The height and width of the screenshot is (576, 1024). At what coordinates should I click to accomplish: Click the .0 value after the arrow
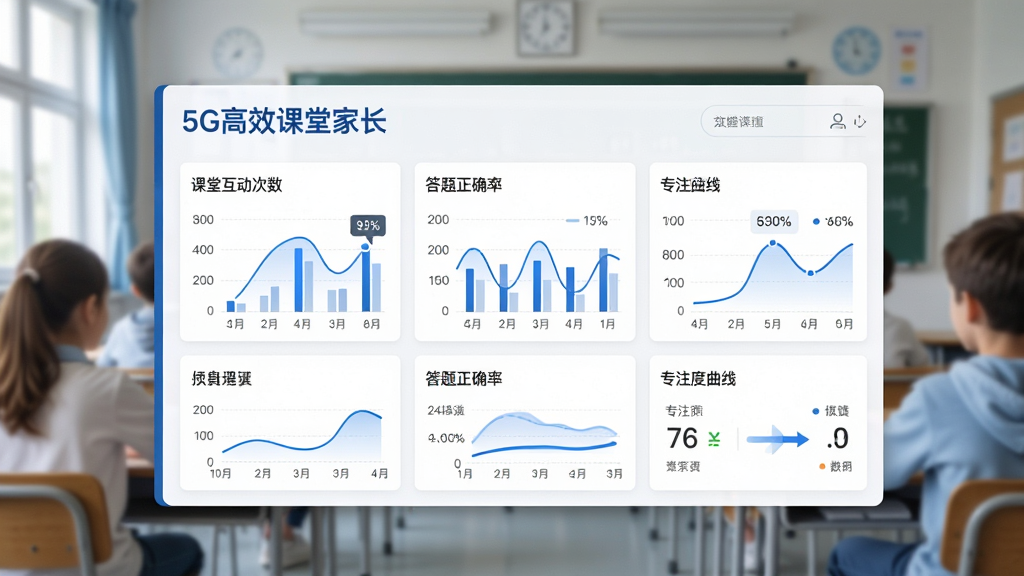pos(837,438)
